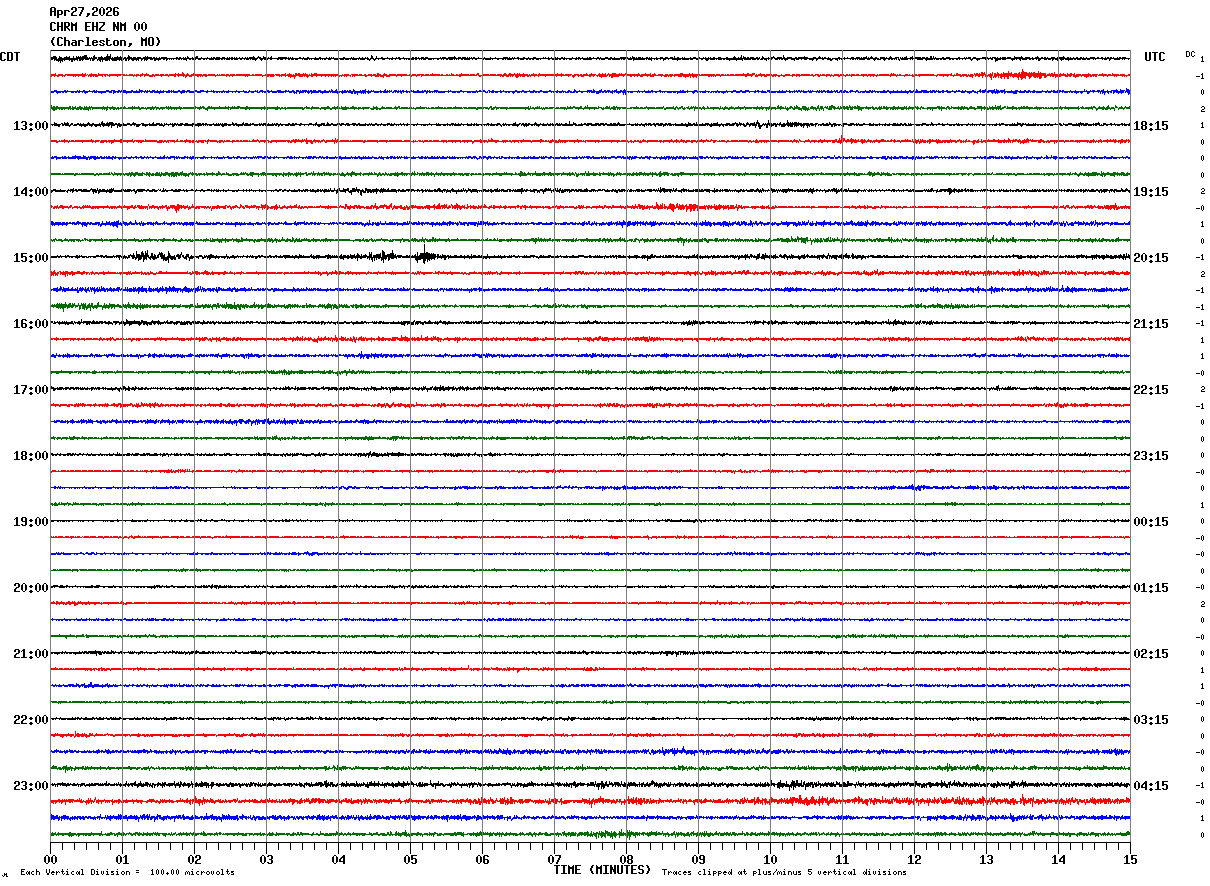Click the UTC time zone label
The width and height of the screenshot is (1210, 886).
(1155, 57)
